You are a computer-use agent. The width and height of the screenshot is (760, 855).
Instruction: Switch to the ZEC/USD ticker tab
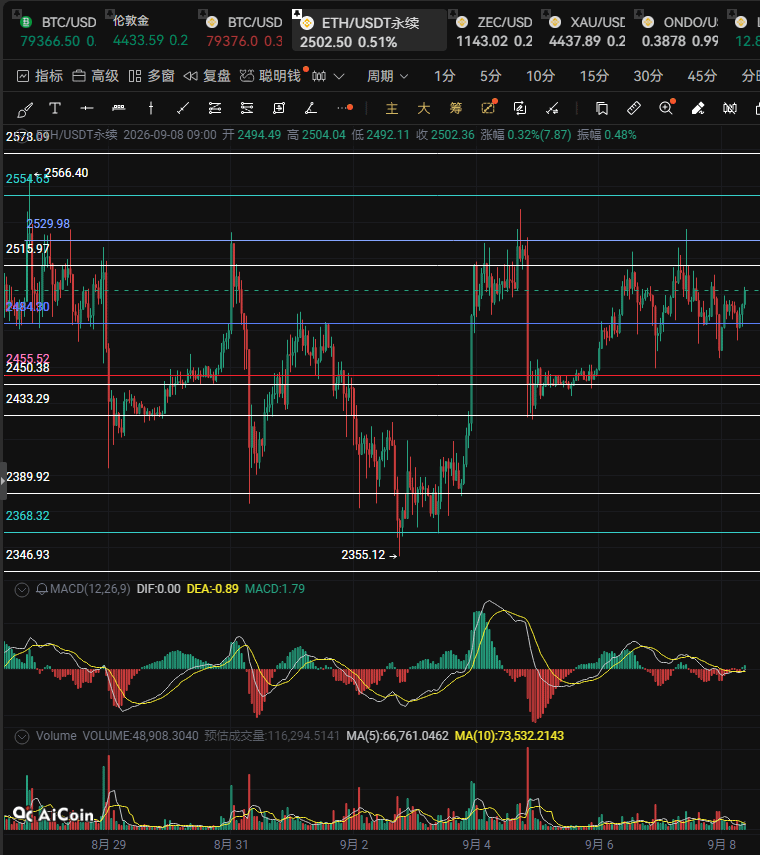pos(494,31)
